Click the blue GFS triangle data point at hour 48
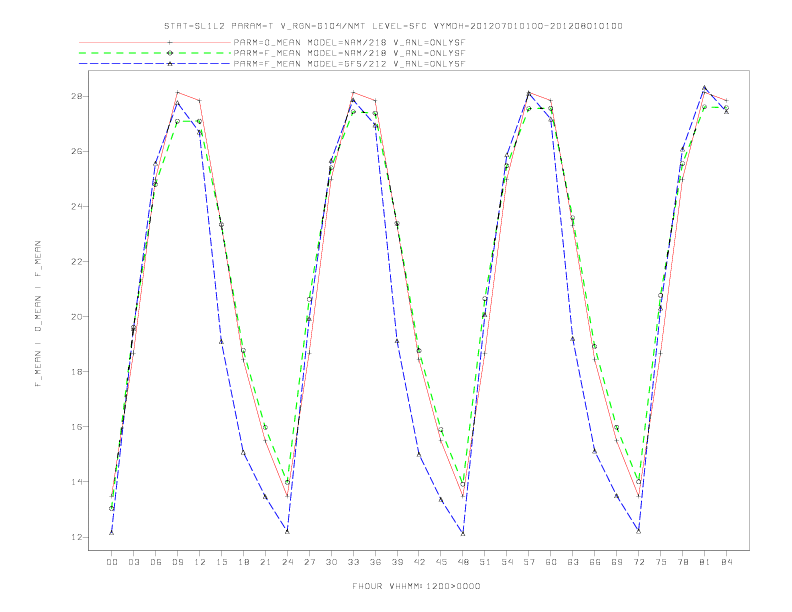Viewport: 792px width, 612px height. 463,533
